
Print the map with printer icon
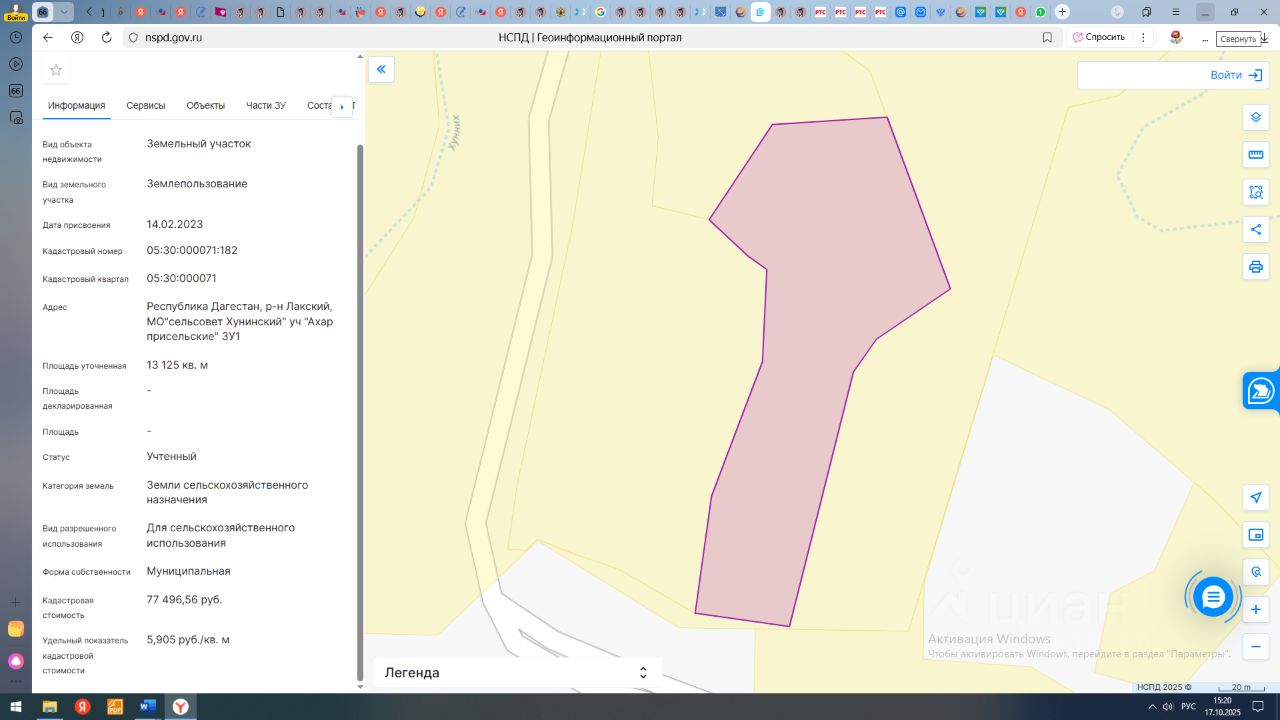click(1256, 267)
